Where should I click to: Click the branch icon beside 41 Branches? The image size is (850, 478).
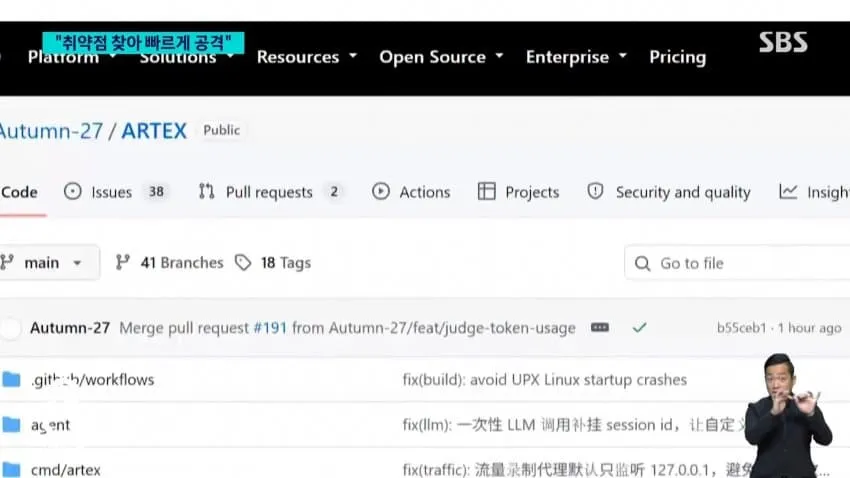click(x=123, y=263)
